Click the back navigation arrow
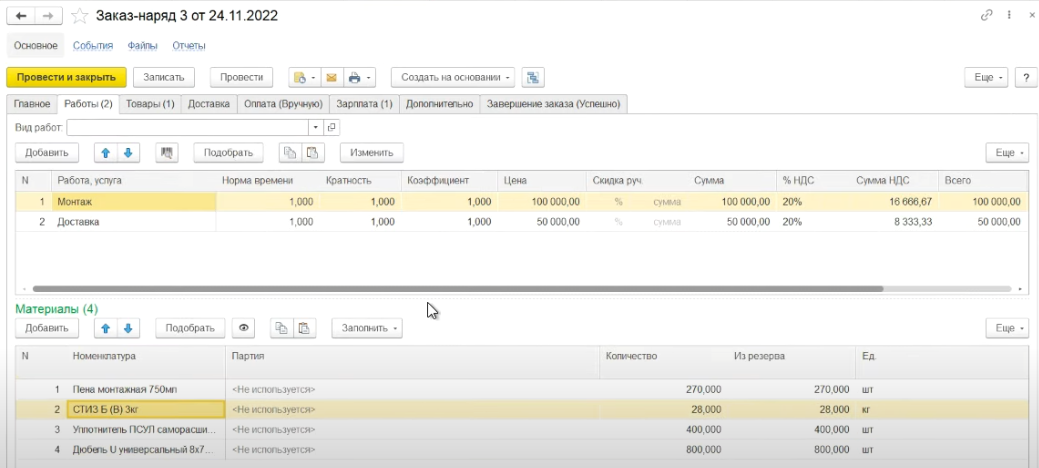The height and width of the screenshot is (468, 1039). point(22,16)
